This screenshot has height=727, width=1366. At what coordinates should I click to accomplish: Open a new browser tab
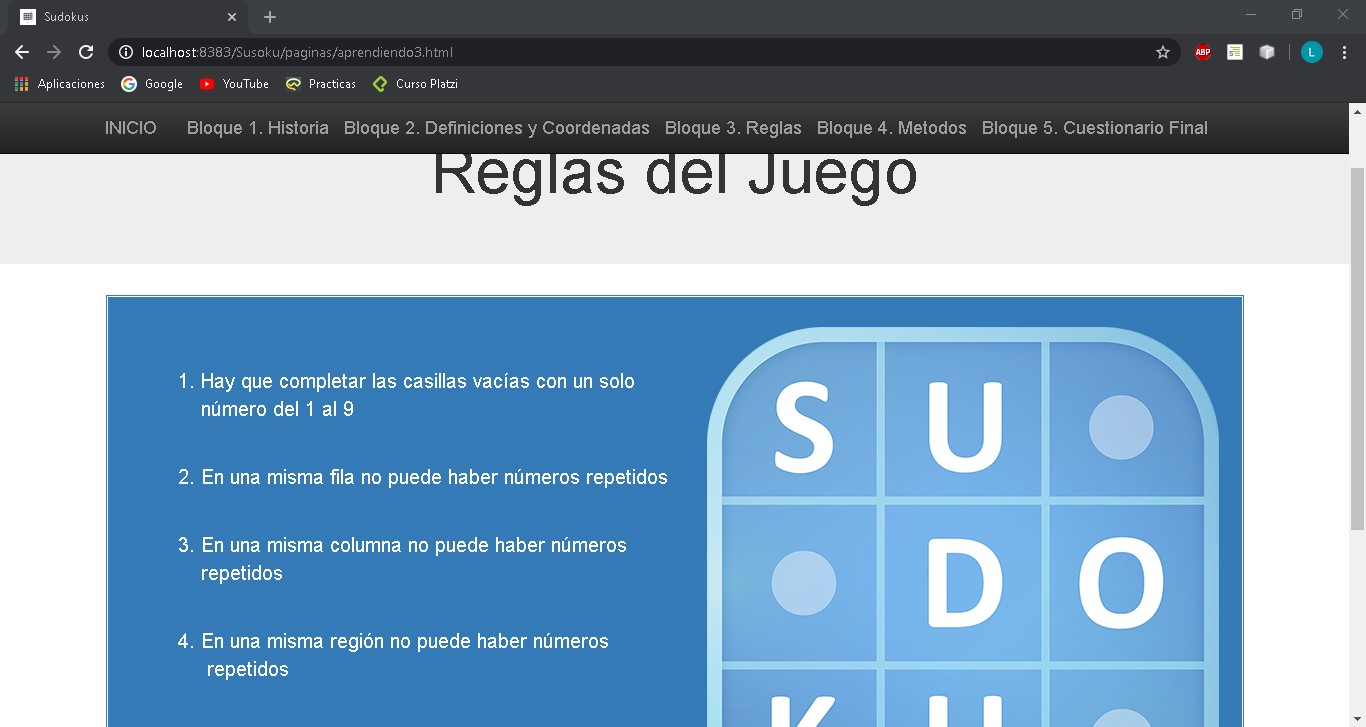click(269, 16)
